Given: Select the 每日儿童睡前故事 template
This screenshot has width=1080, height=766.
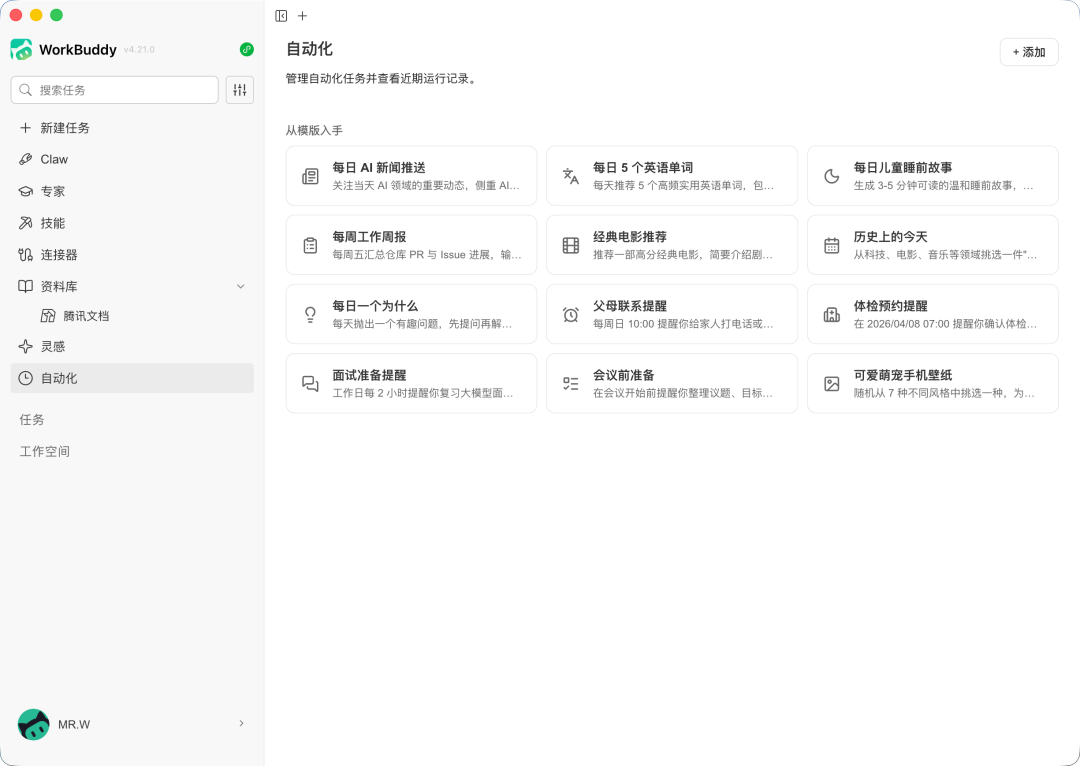Looking at the screenshot, I should [933, 176].
